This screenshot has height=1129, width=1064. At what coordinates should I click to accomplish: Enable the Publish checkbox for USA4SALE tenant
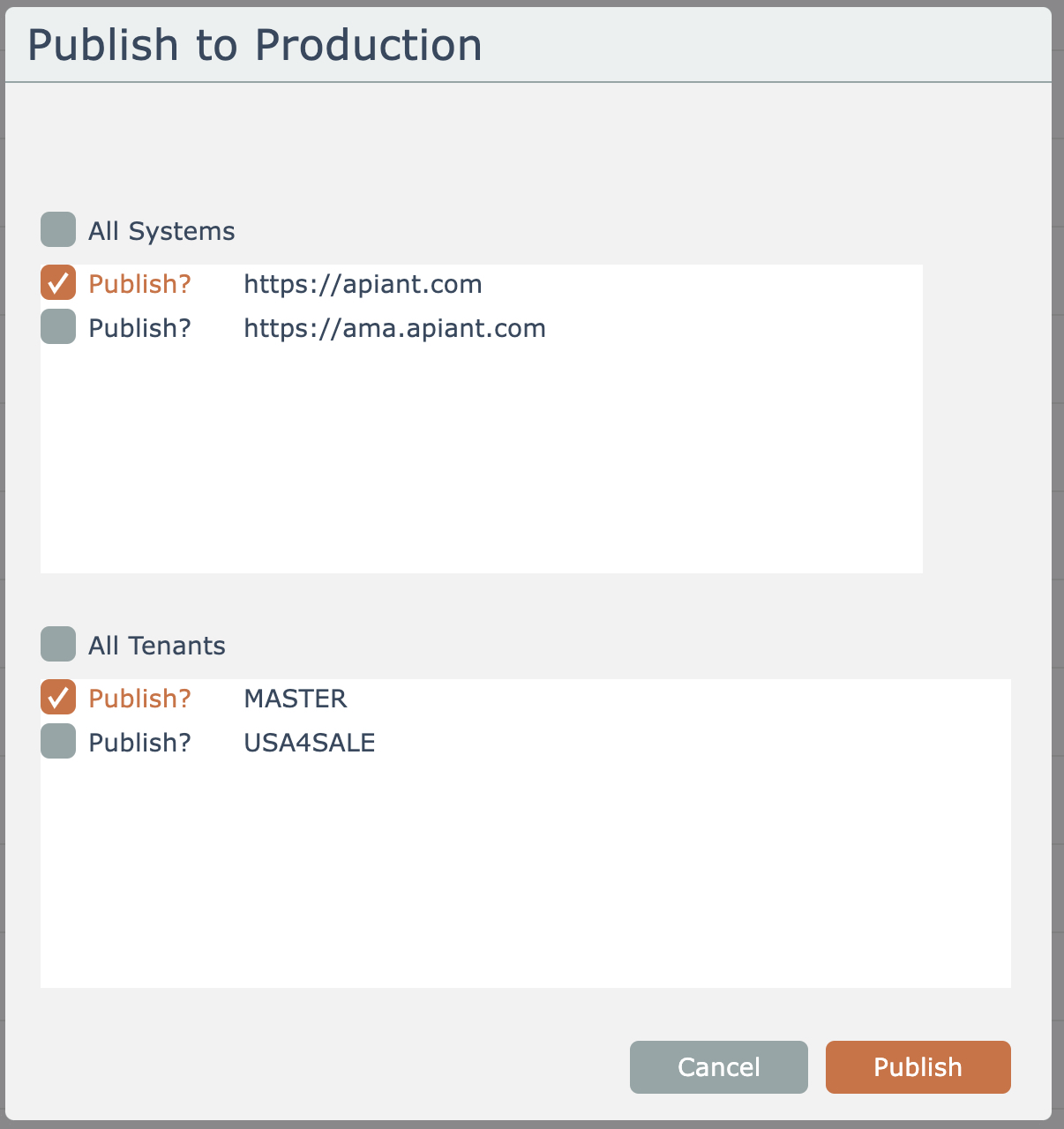point(58,742)
